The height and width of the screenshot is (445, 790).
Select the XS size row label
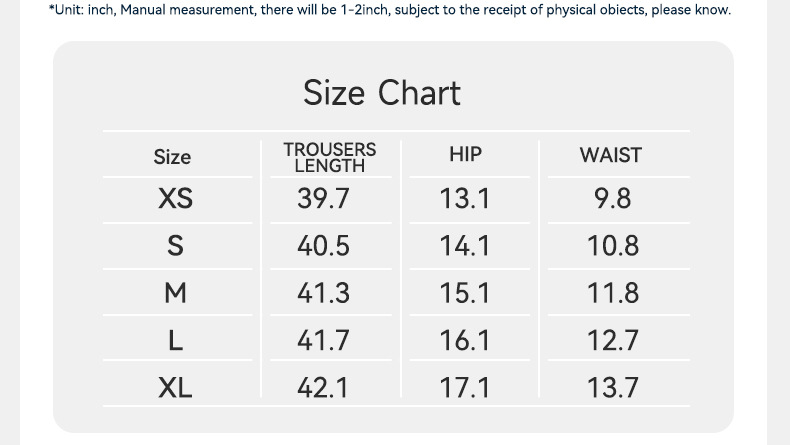[x=175, y=199]
